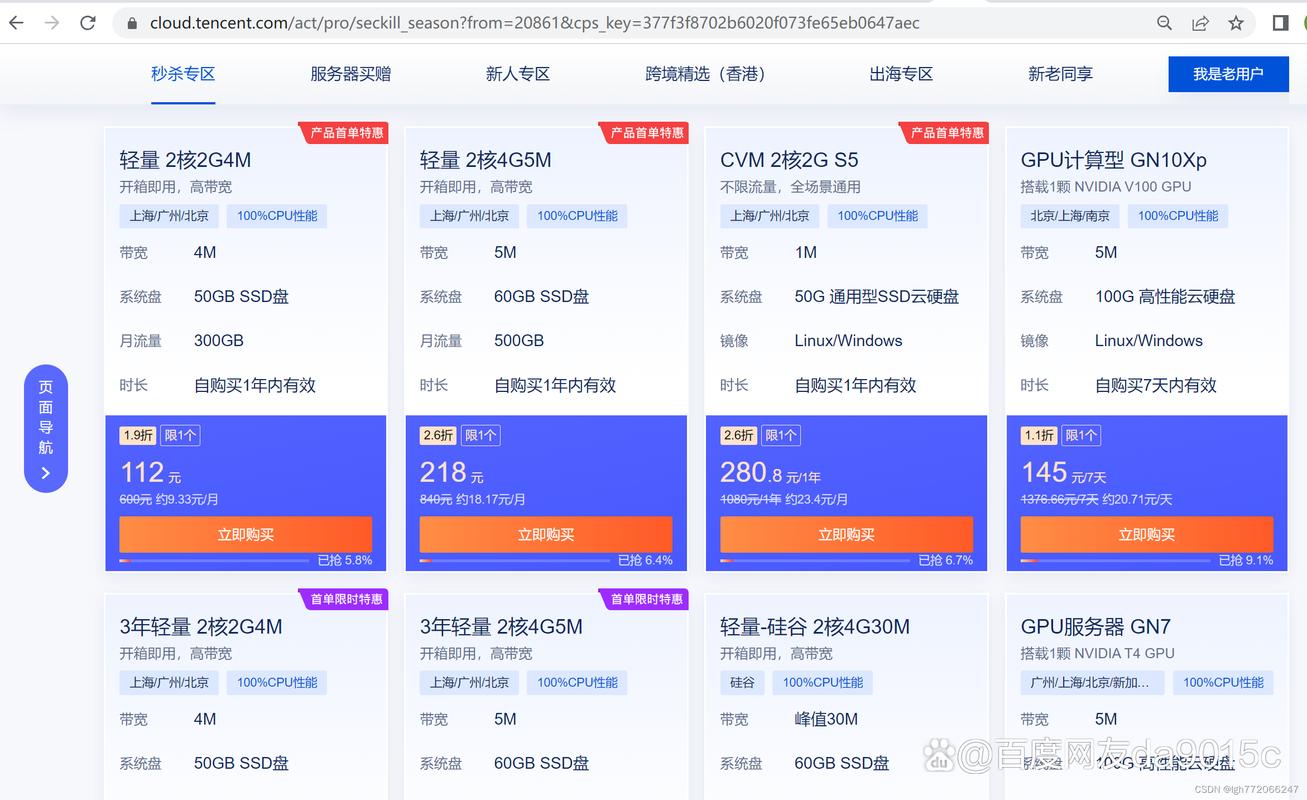The width and height of the screenshot is (1307, 800).
Task: Switch to the 服务器买赠 tab
Action: [350, 74]
